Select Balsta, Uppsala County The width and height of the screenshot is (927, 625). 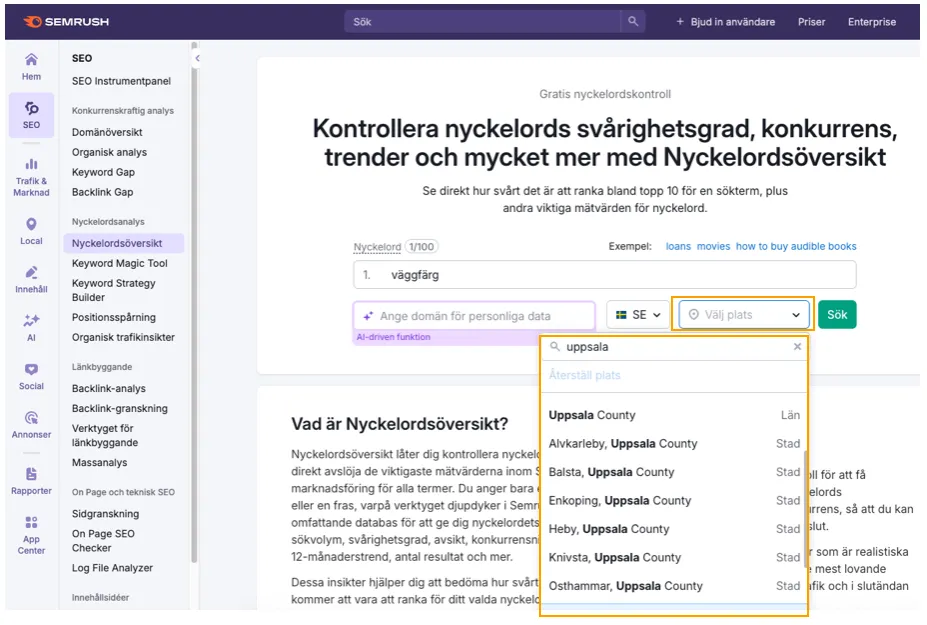tap(674, 472)
